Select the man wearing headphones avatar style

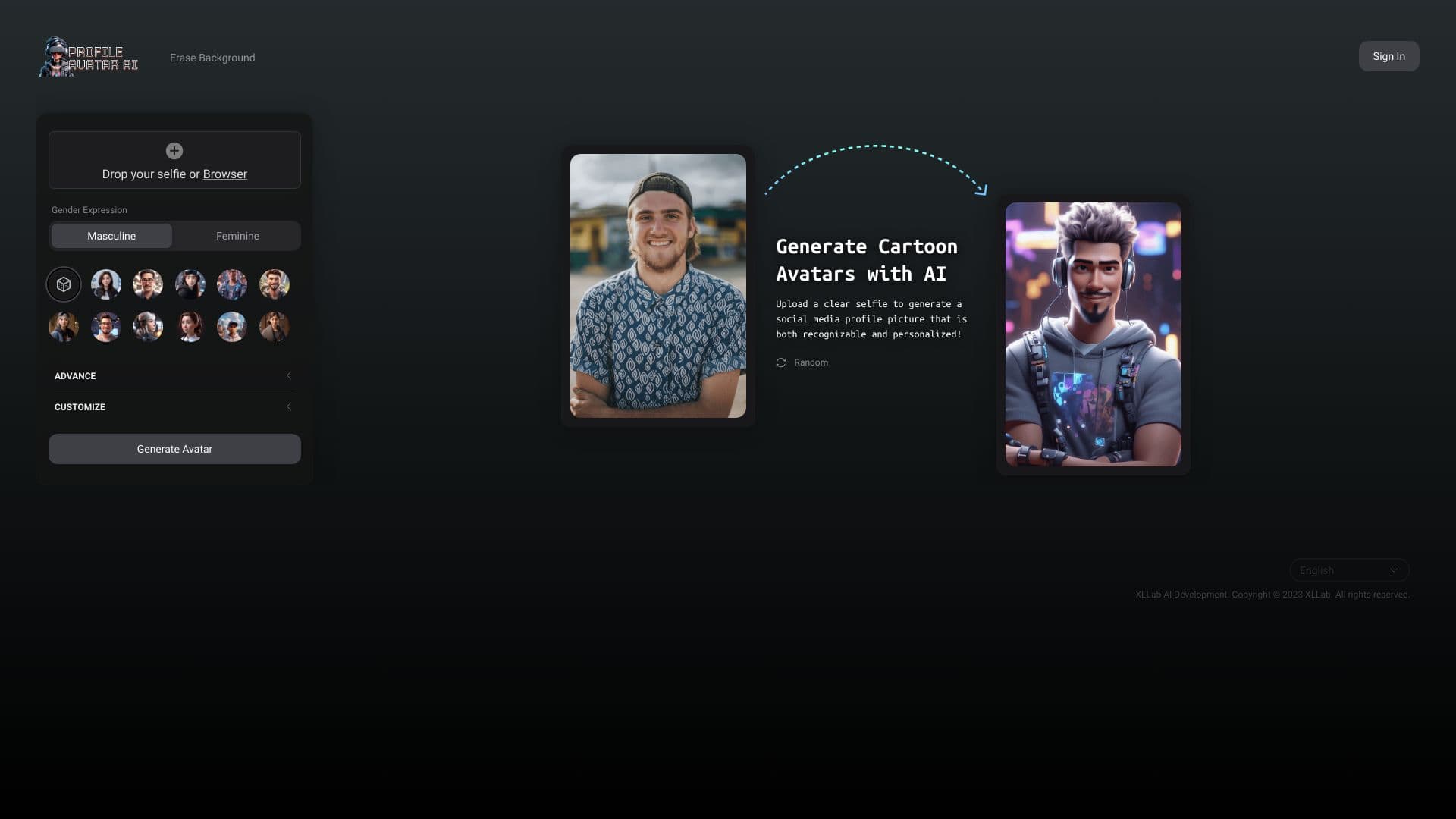(x=105, y=326)
